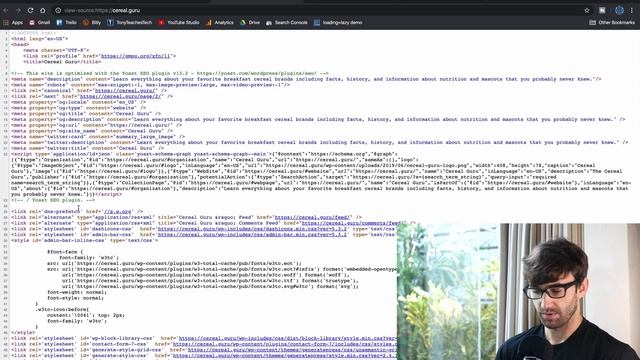Click the html lang="en-US" line
640x360 pixels.
click(40, 39)
